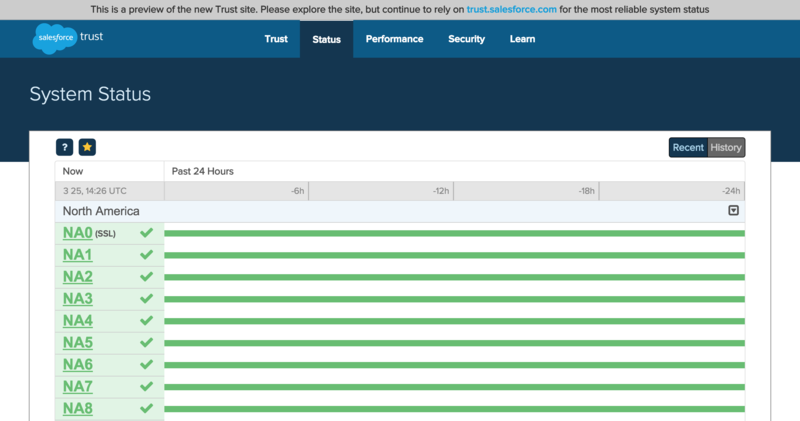Click the NA2 green 24-hour status bar
800x421 pixels.
455,277
